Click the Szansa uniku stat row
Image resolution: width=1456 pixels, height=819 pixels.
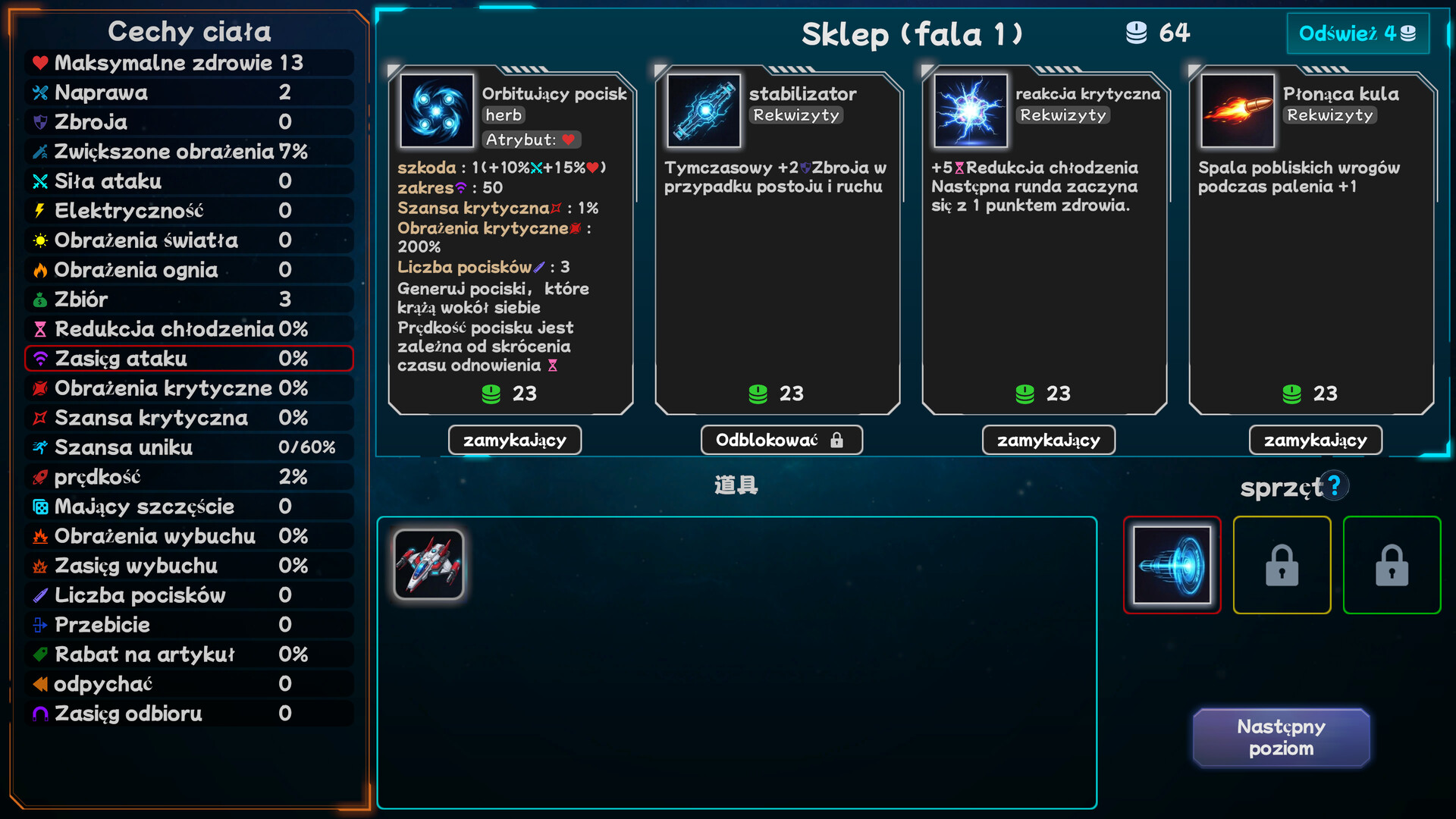190,447
